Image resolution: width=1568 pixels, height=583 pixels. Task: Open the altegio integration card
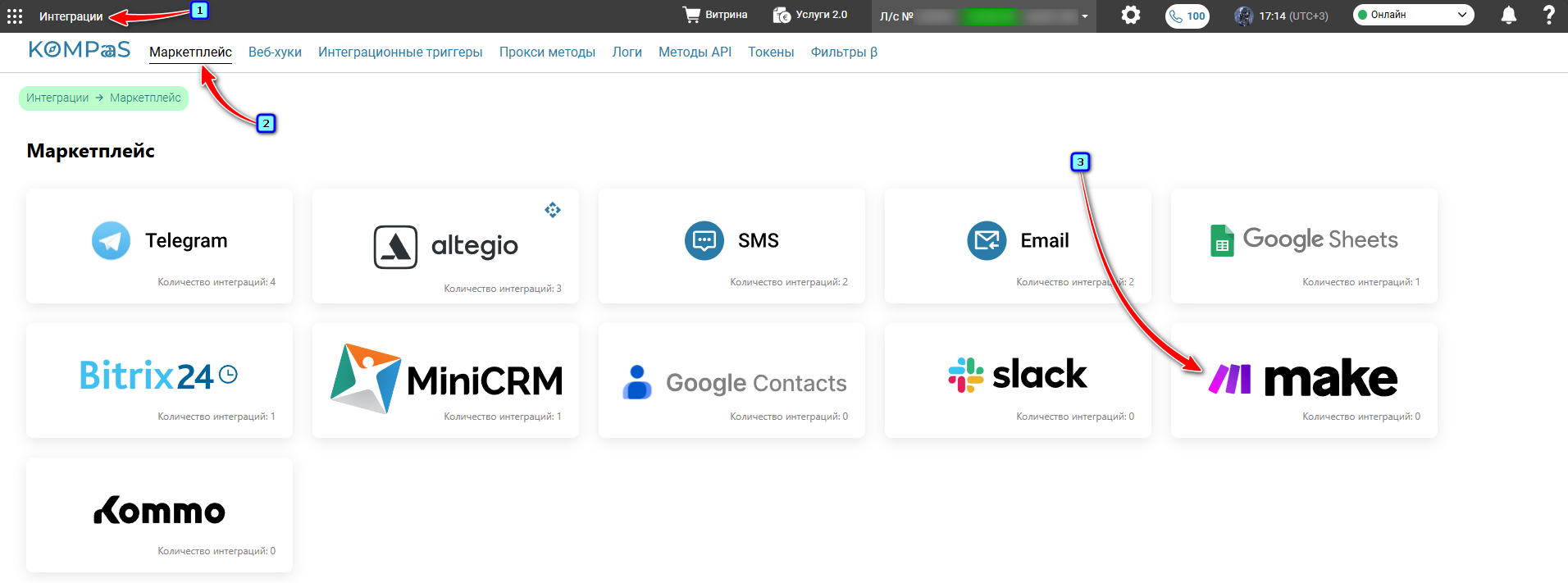[x=445, y=246]
